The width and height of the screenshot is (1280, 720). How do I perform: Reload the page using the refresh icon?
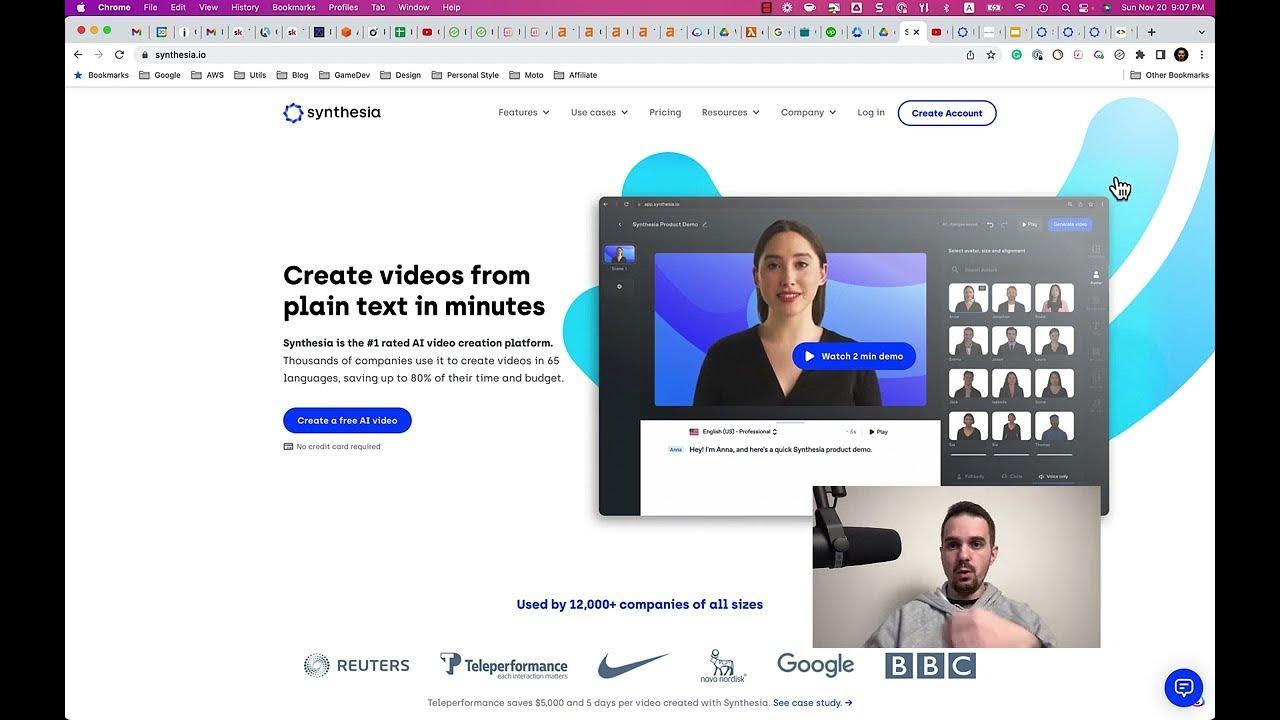(119, 55)
